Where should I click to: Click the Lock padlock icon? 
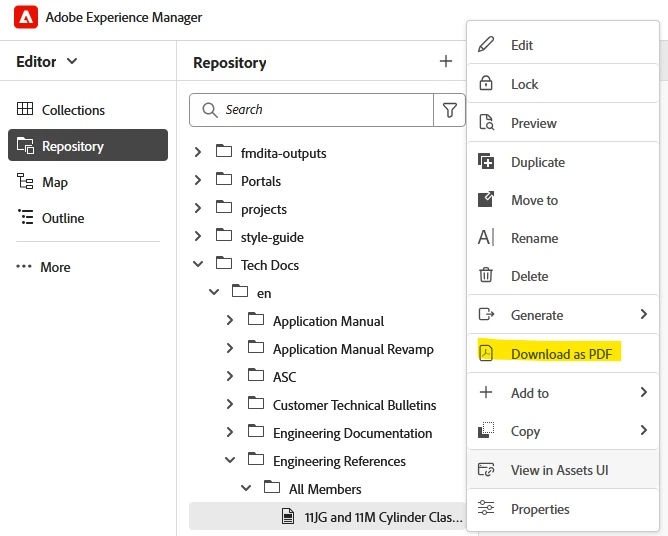[x=487, y=84]
